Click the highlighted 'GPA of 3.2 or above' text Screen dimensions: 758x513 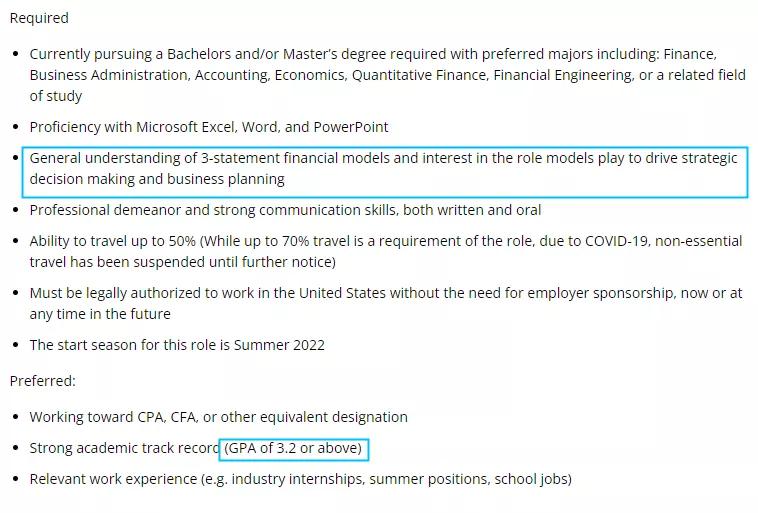(x=294, y=448)
